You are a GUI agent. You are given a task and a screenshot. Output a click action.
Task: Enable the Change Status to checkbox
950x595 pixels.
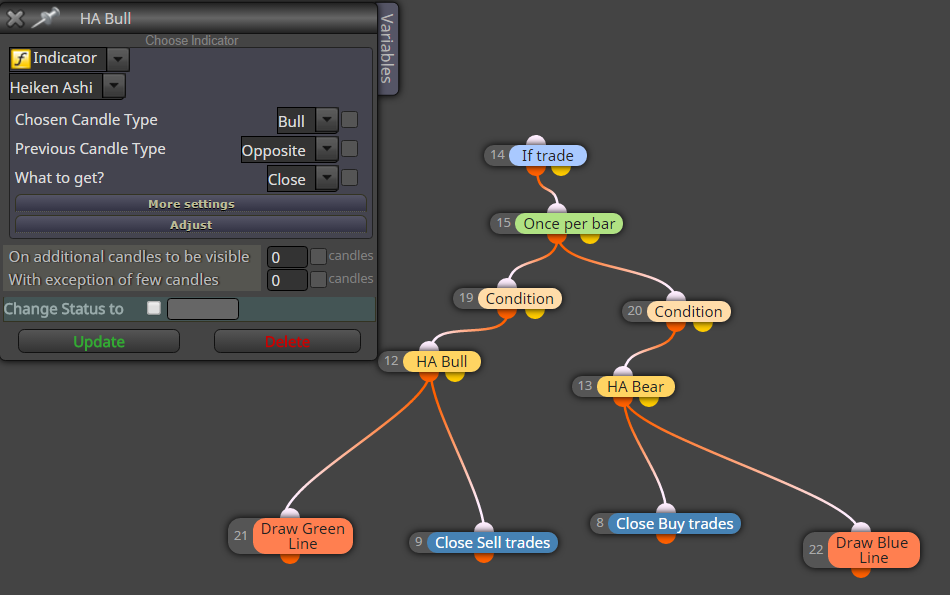[154, 308]
